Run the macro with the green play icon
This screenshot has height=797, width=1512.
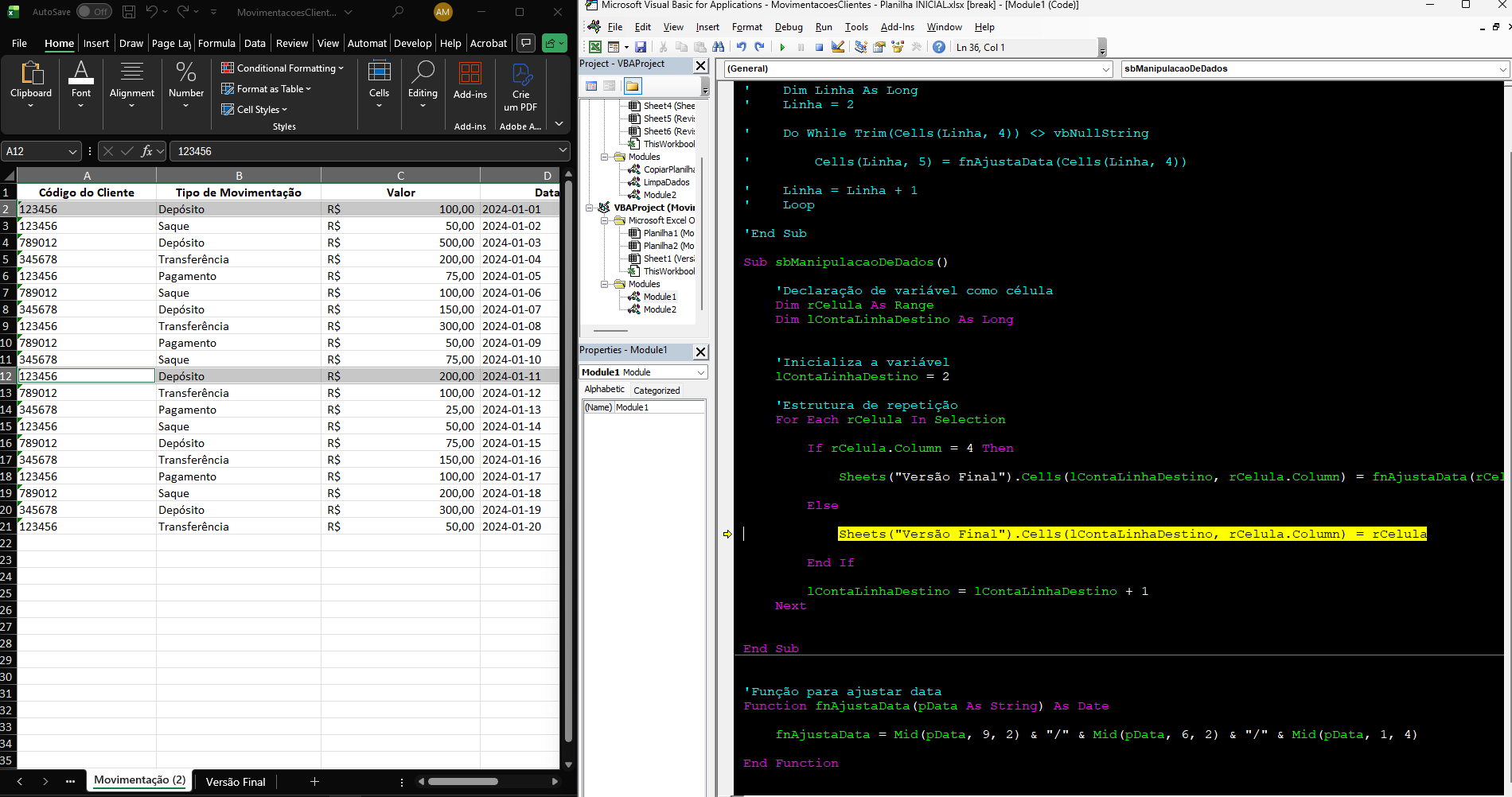[782, 48]
